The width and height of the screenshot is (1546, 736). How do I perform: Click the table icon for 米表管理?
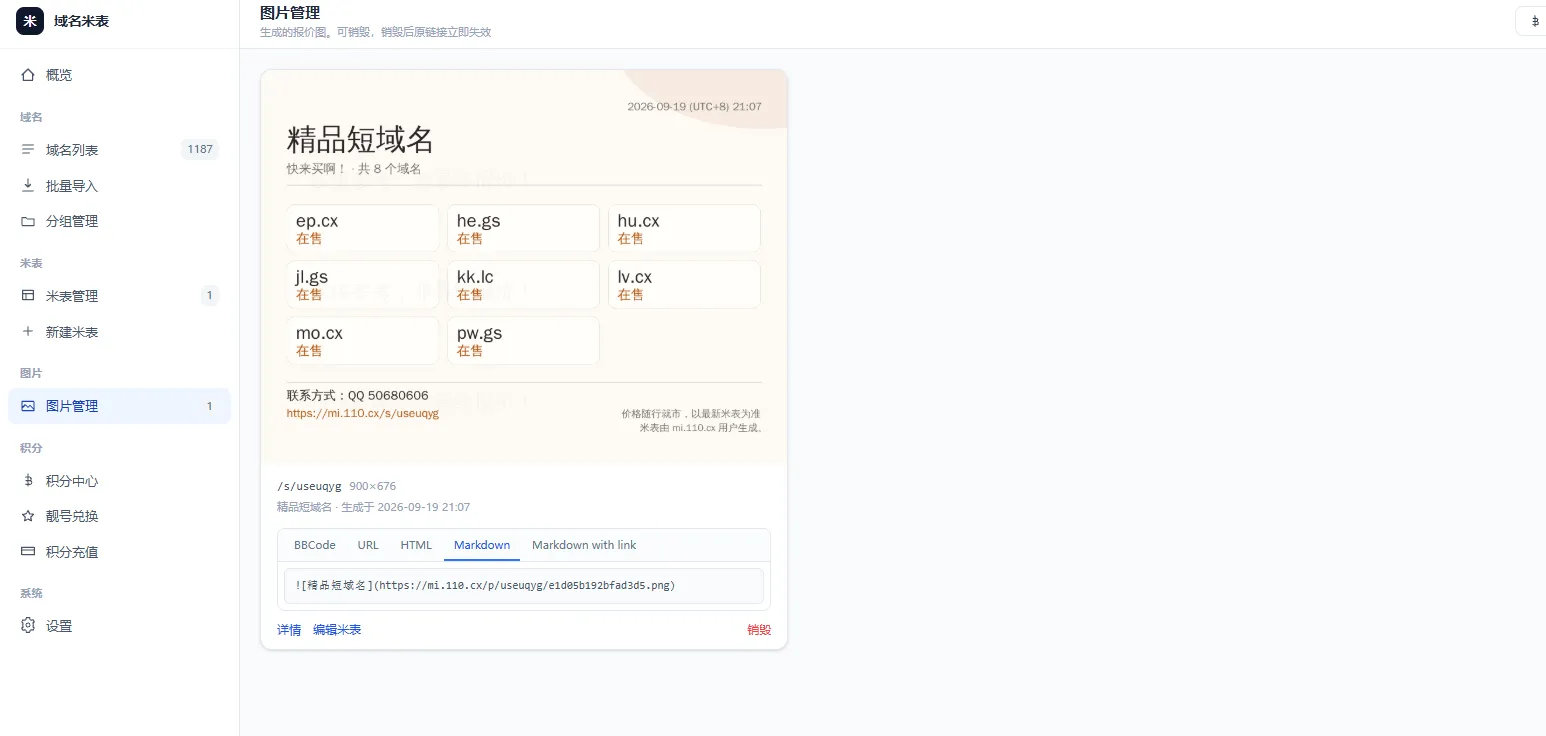coord(28,296)
